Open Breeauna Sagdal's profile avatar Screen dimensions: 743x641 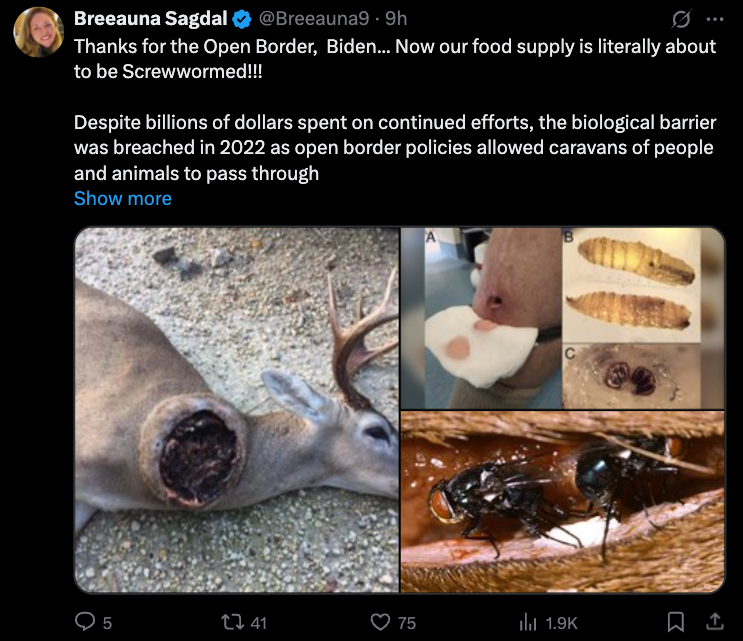pos(39,31)
